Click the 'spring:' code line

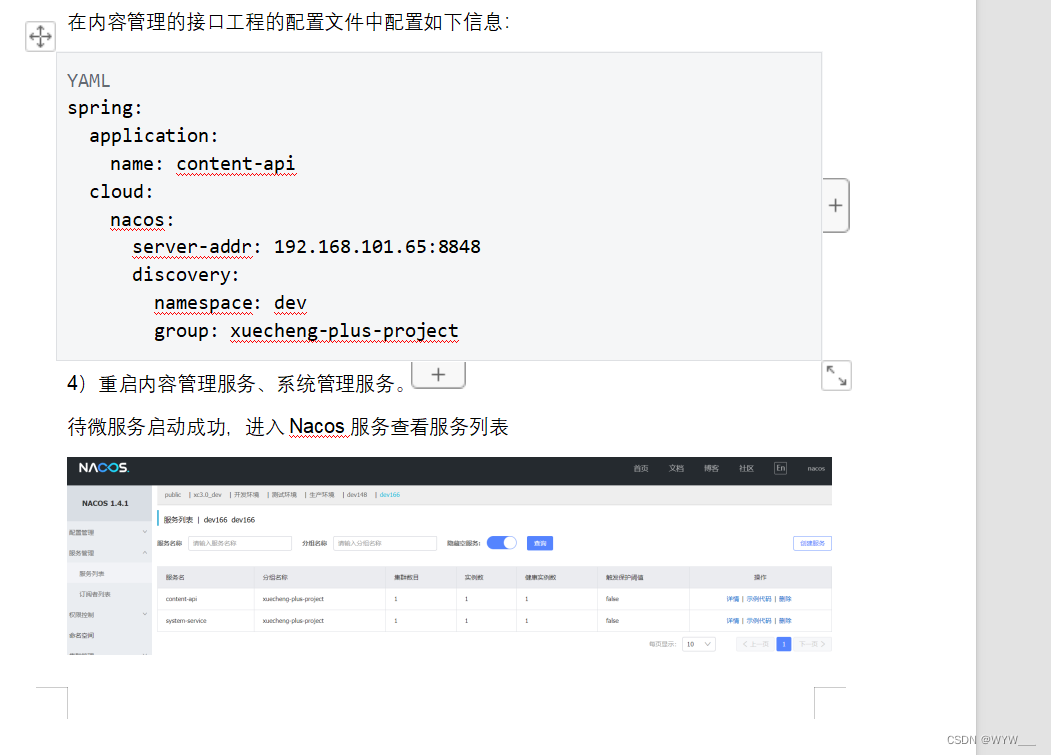[x=105, y=108]
